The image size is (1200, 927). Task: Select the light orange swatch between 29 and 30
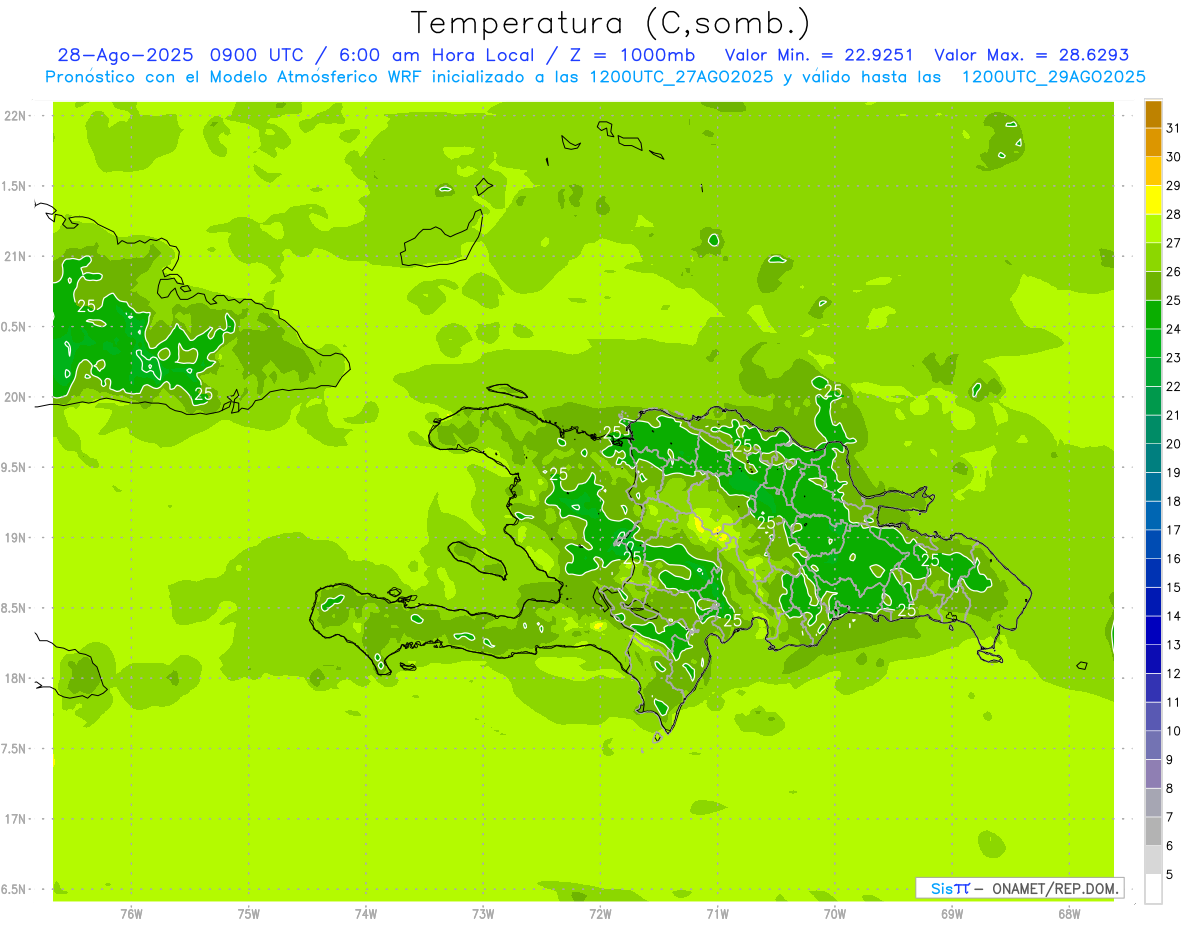(x=1153, y=172)
